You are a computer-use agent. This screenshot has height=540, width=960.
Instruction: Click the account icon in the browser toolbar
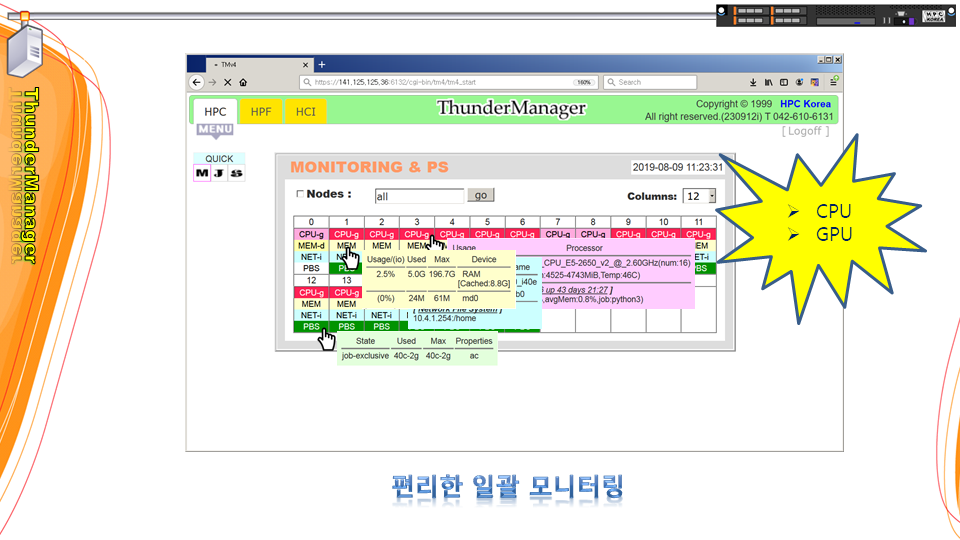tap(800, 82)
